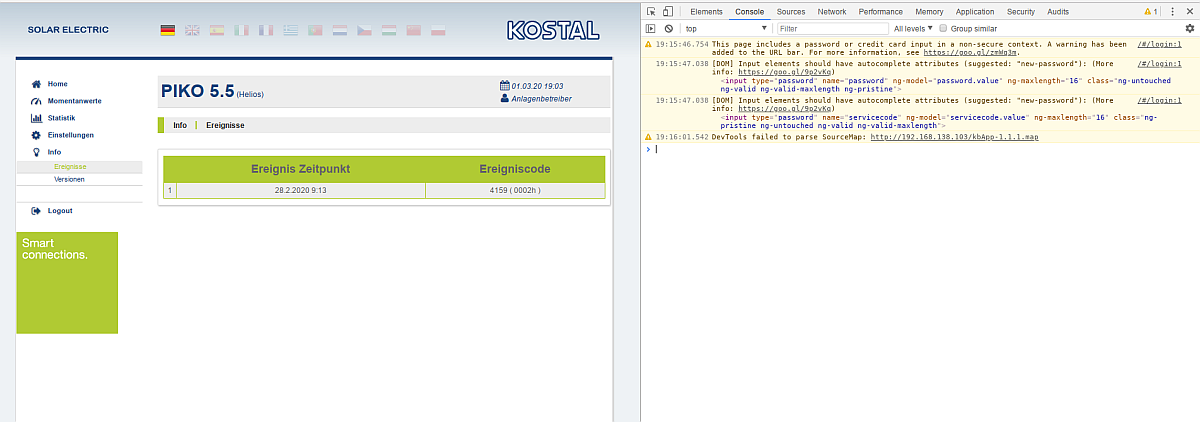Select the Chinese flag language
This screenshot has width=1200, height=422.
412,31
